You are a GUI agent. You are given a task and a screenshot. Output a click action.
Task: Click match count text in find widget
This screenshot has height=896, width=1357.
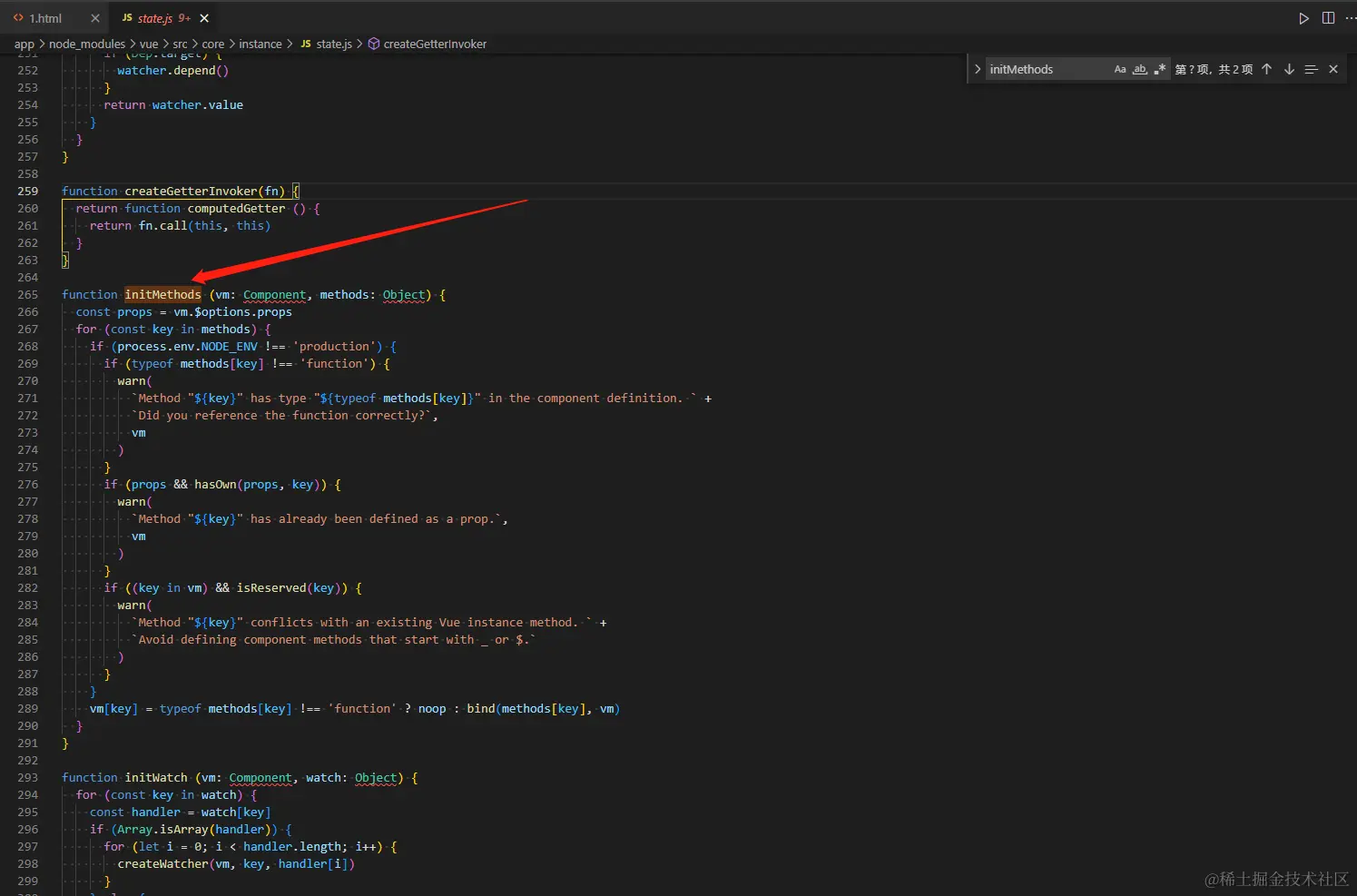(x=1213, y=69)
